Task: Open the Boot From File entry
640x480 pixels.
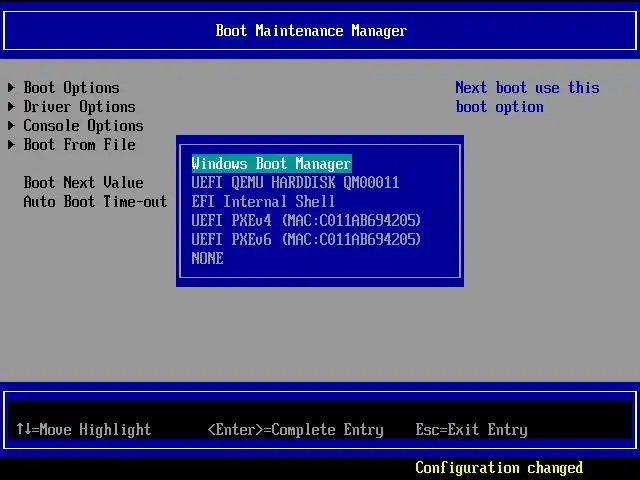Action: [79, 144]
